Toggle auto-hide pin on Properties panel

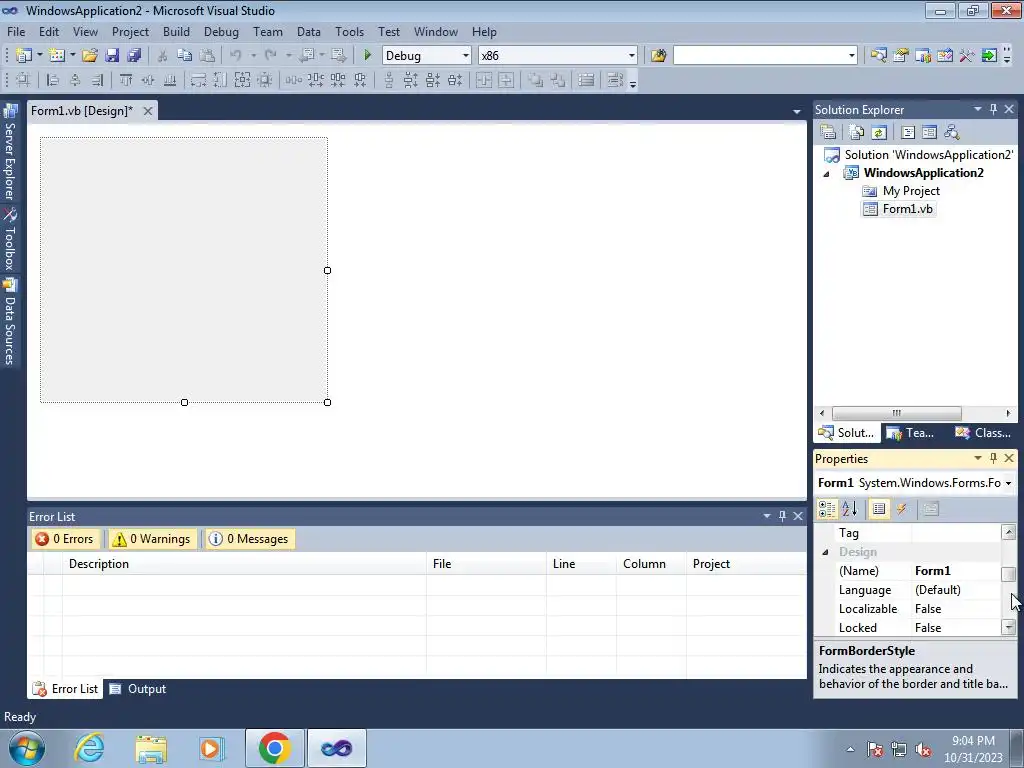click(993, 458)
